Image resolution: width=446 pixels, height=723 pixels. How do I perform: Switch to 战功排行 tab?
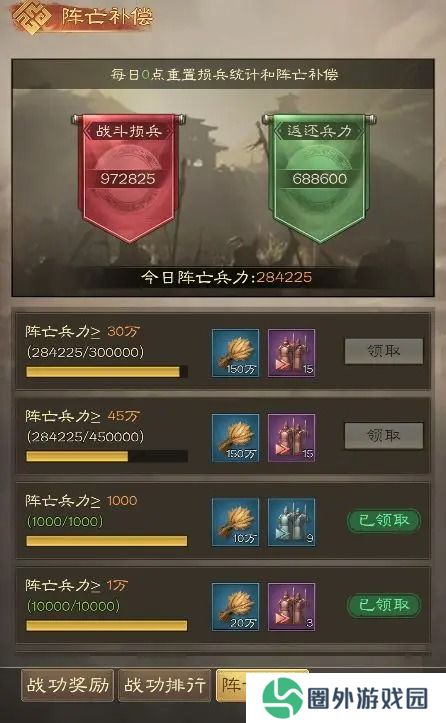[165, 685]
